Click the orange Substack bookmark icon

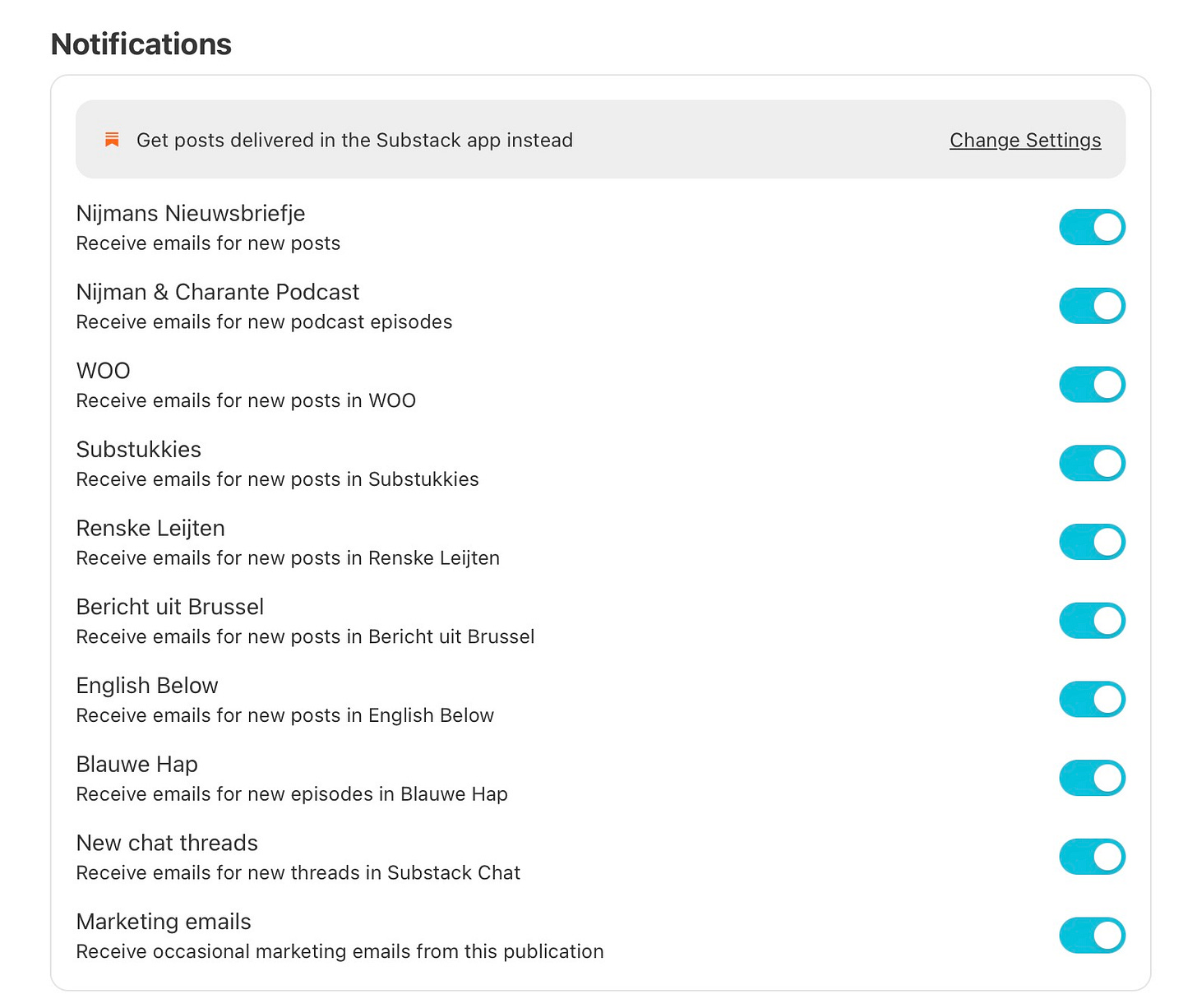[x=112, y=140]
